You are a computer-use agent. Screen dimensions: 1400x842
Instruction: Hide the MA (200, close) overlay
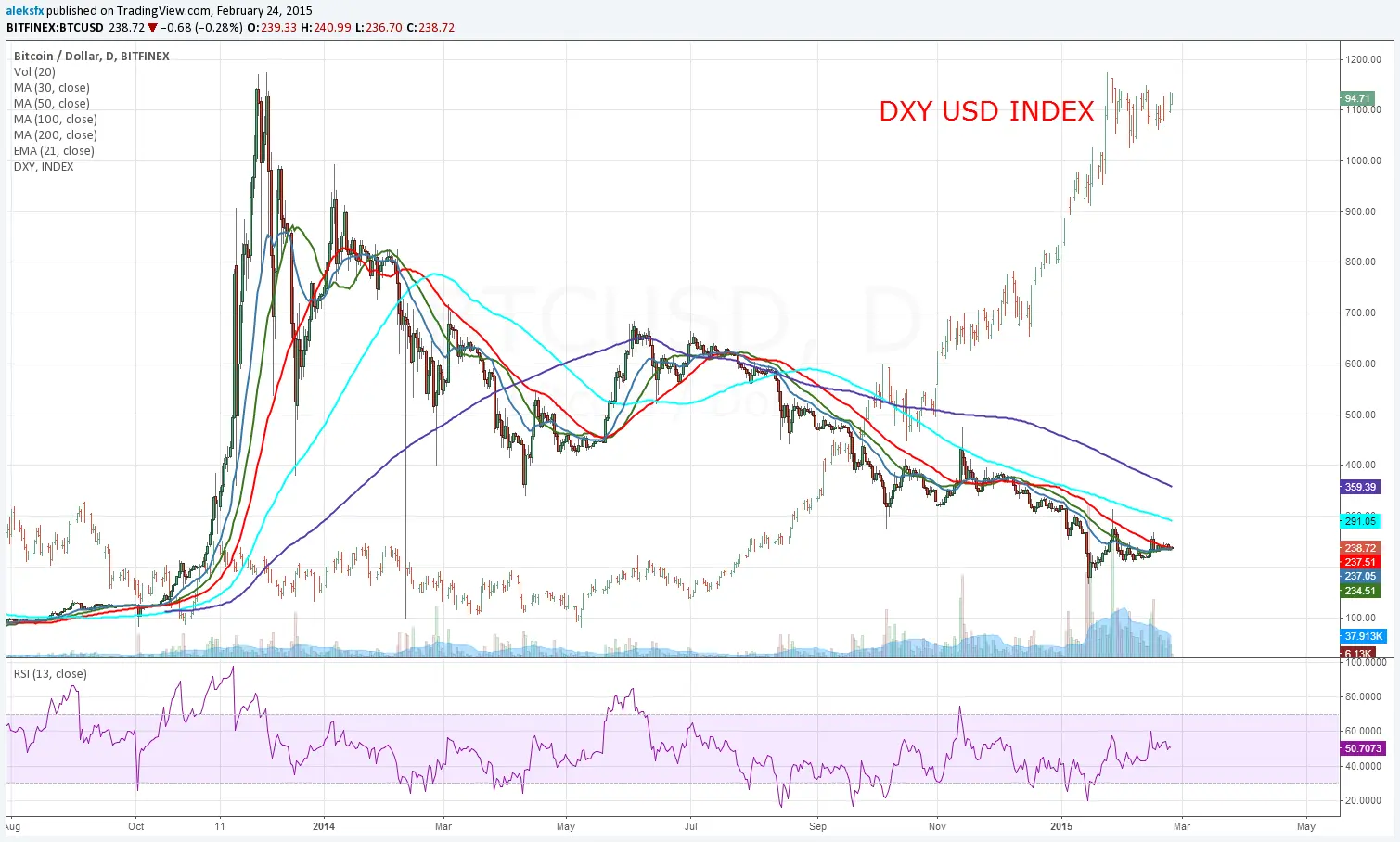pyautogui.click(x=54, y=134)
